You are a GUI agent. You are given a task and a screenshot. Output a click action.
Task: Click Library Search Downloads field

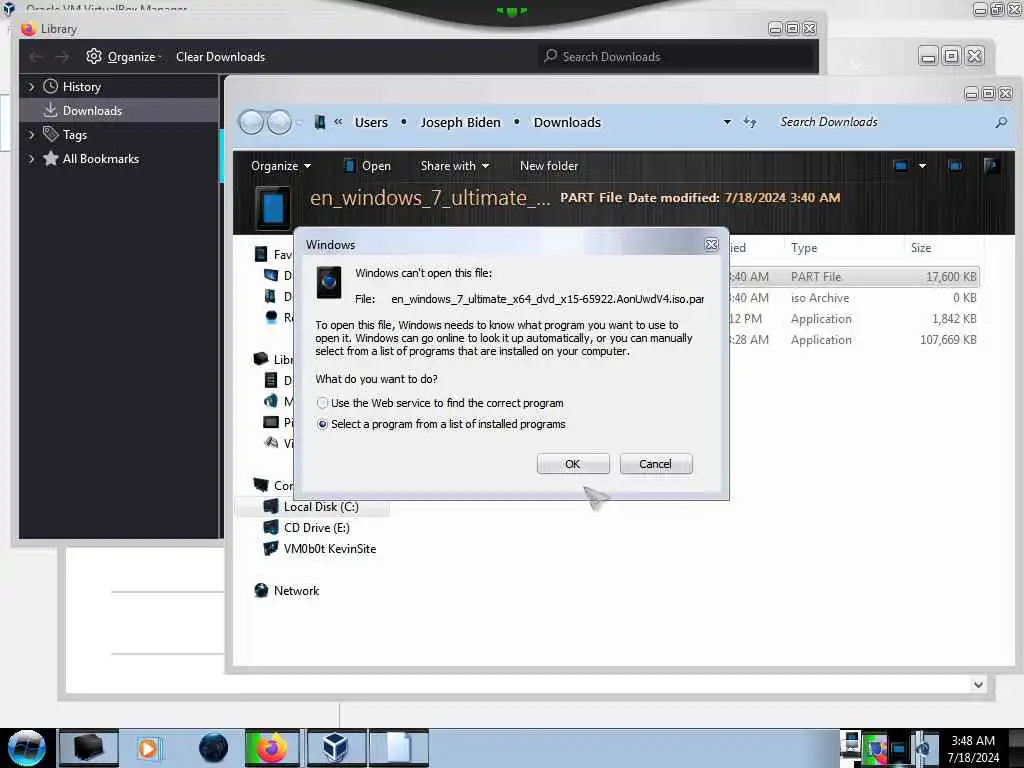pyautogui.click(x=677, y=57)
